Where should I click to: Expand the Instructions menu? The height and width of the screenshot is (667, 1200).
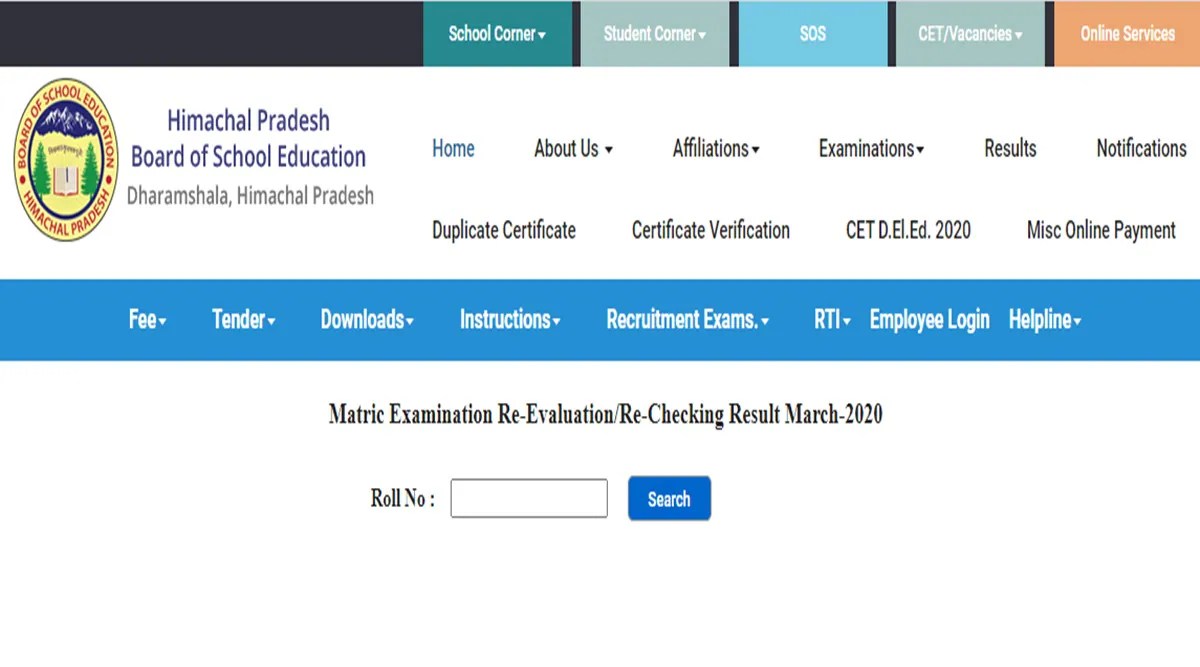[509, 320]
